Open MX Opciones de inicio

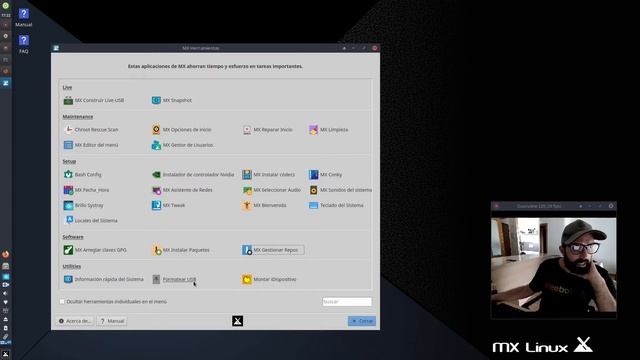pos(182,129)
